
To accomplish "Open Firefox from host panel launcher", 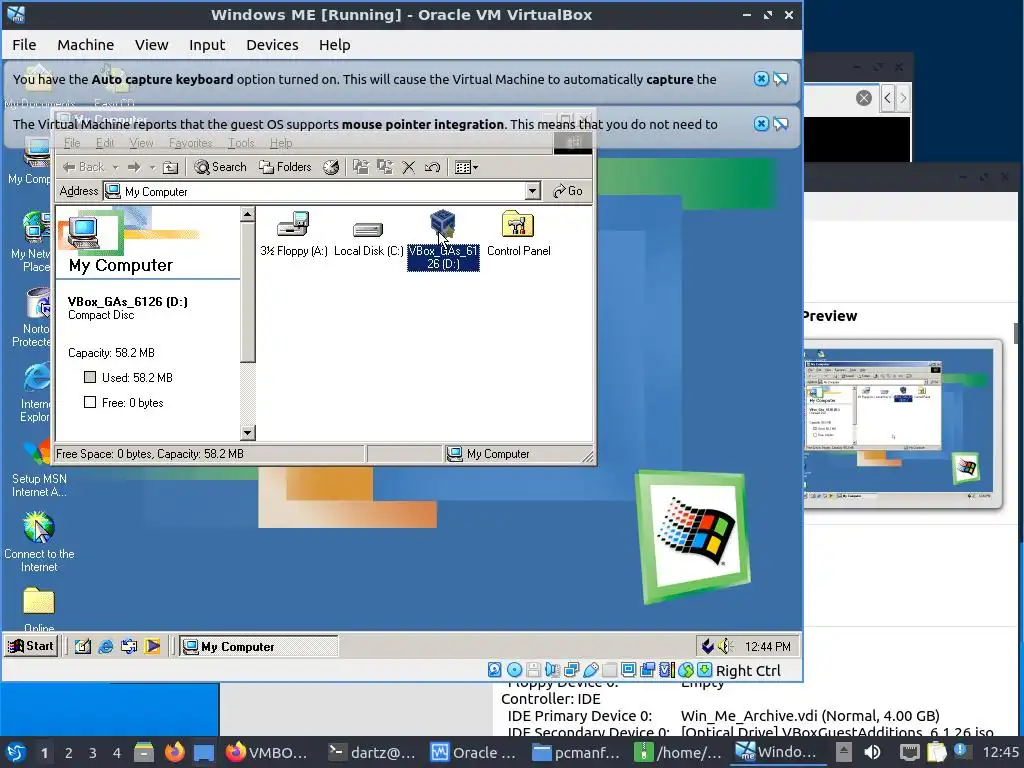I will coord(174,753).
